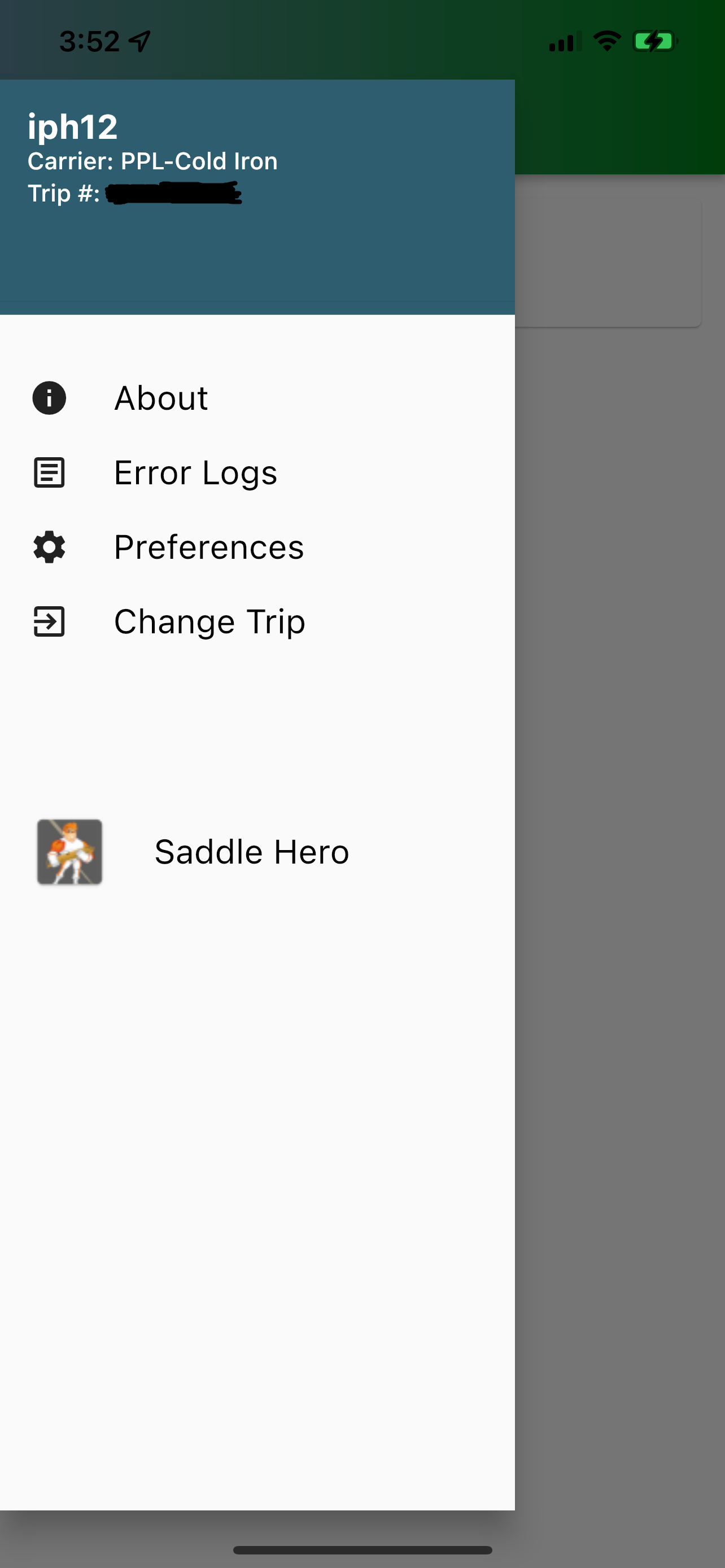Tap the battery charging indicator
This screenshot has height=1568, width=725.
coord(654,41)
